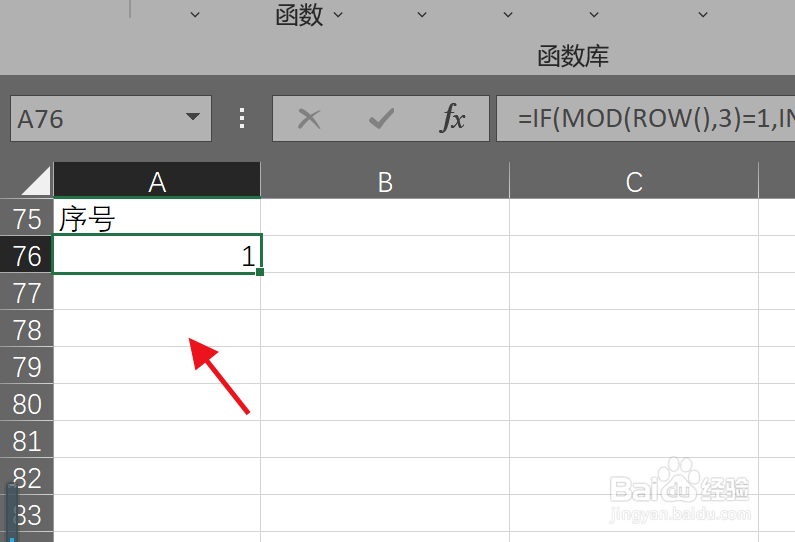Open the fx insert function dialog
Viewport: 795px width, 542px height.
tap(452, 118)
